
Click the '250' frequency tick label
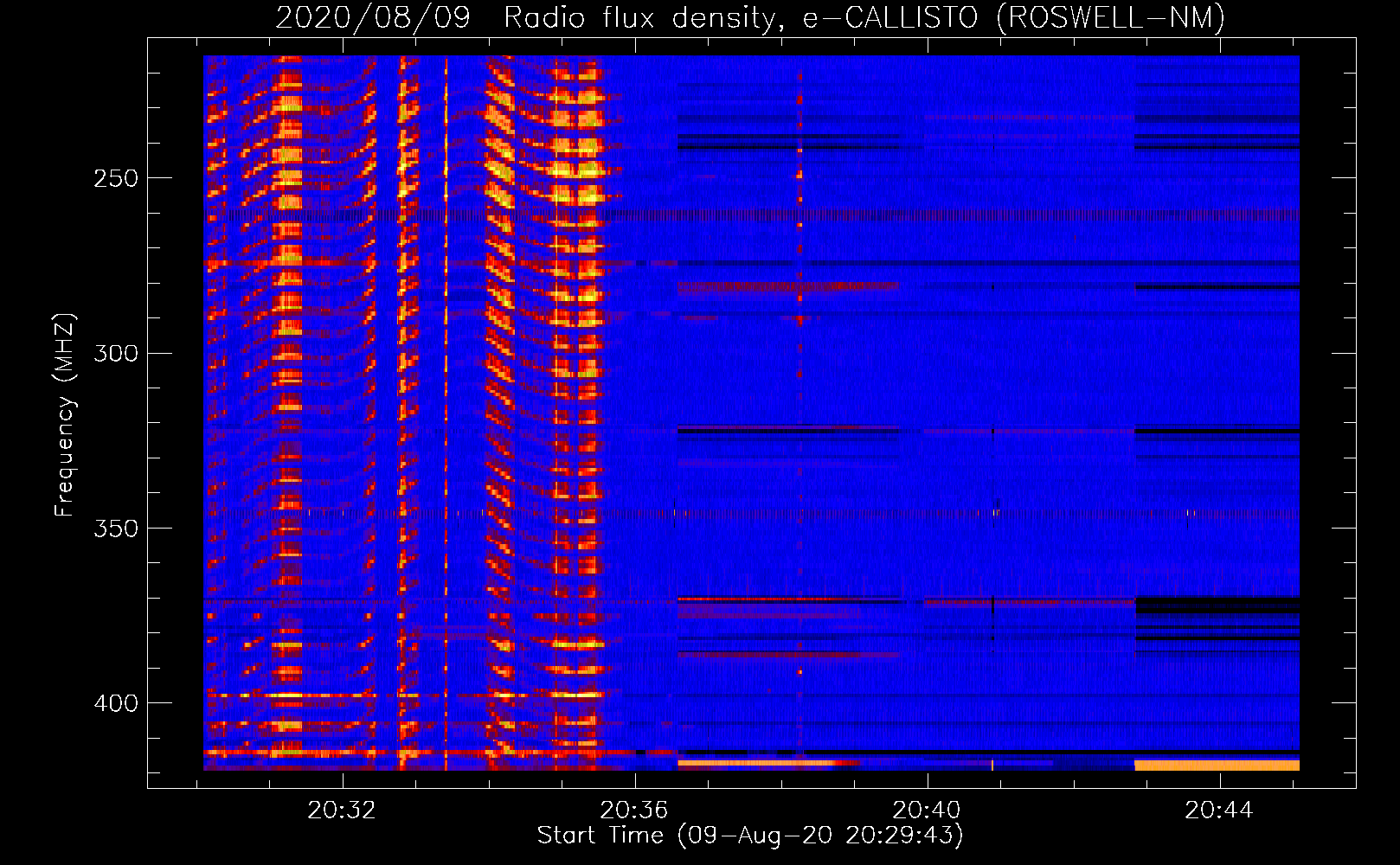pyautogui.click(x=116, y=178)
